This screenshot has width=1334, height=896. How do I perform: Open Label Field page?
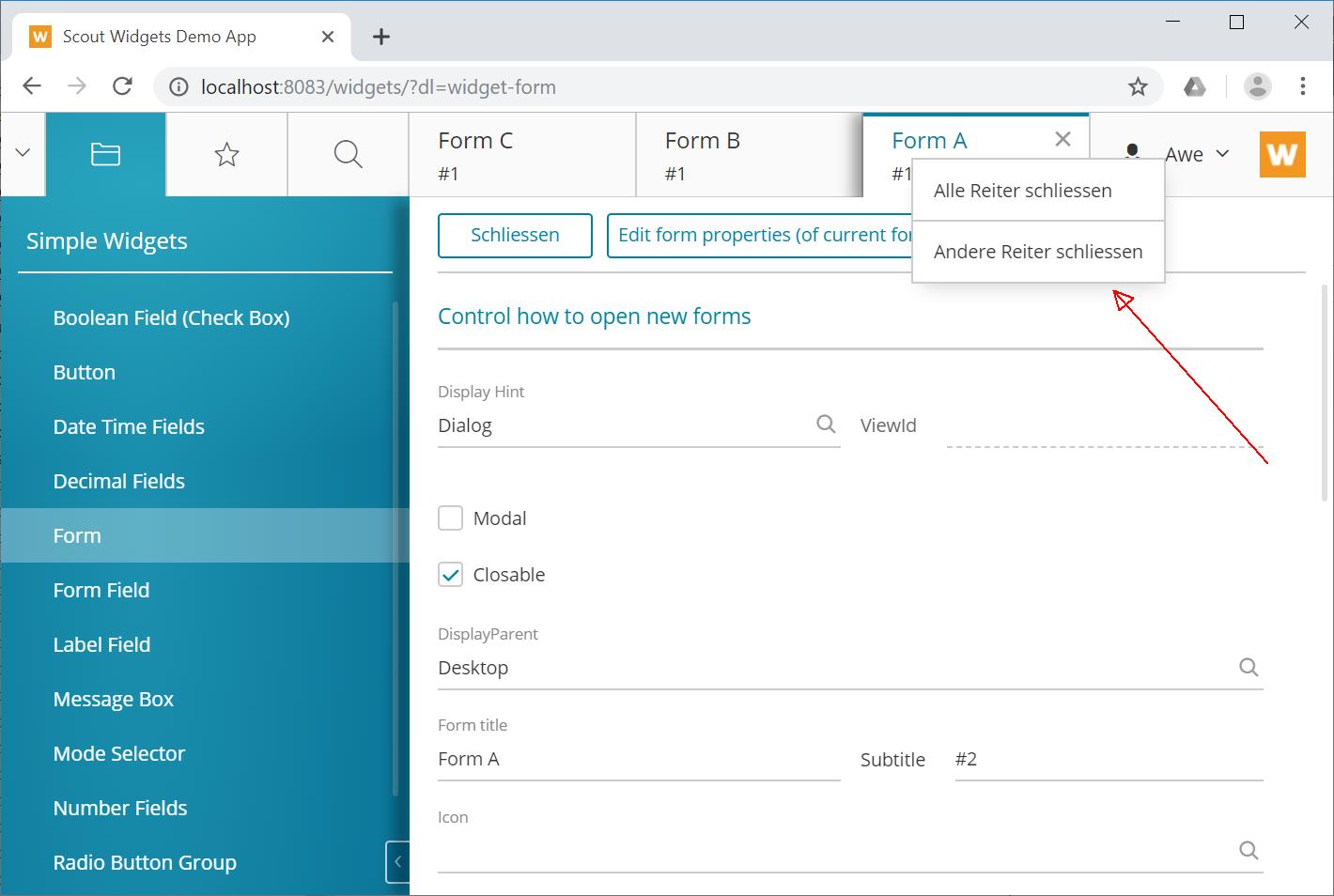101,644
